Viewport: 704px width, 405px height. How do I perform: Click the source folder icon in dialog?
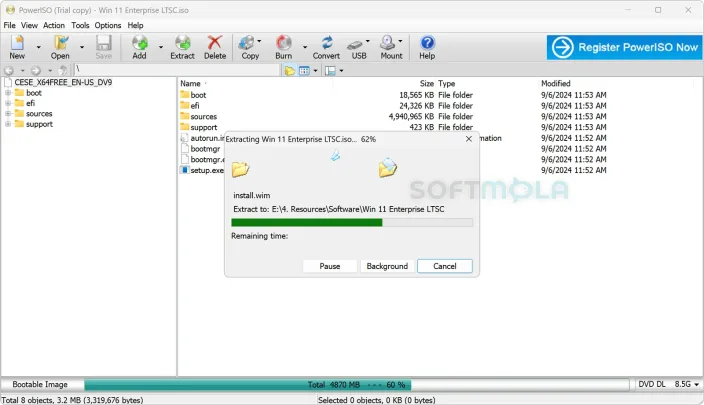(x=240, y=170)
